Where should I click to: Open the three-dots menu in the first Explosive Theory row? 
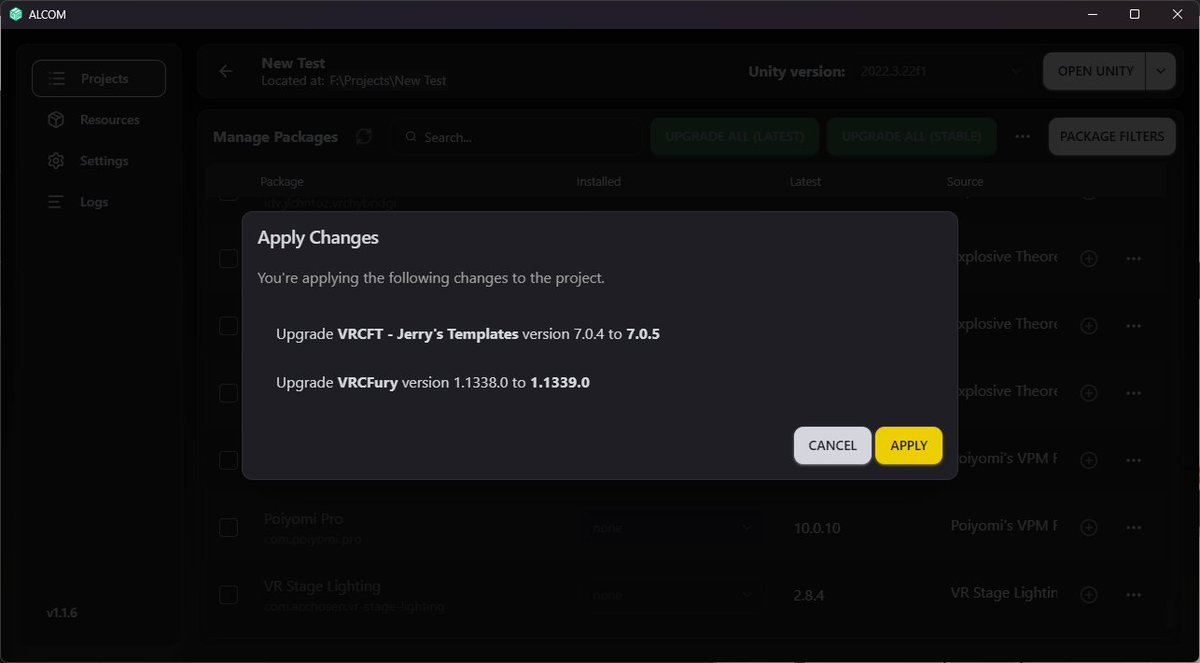pos(1133,258)
